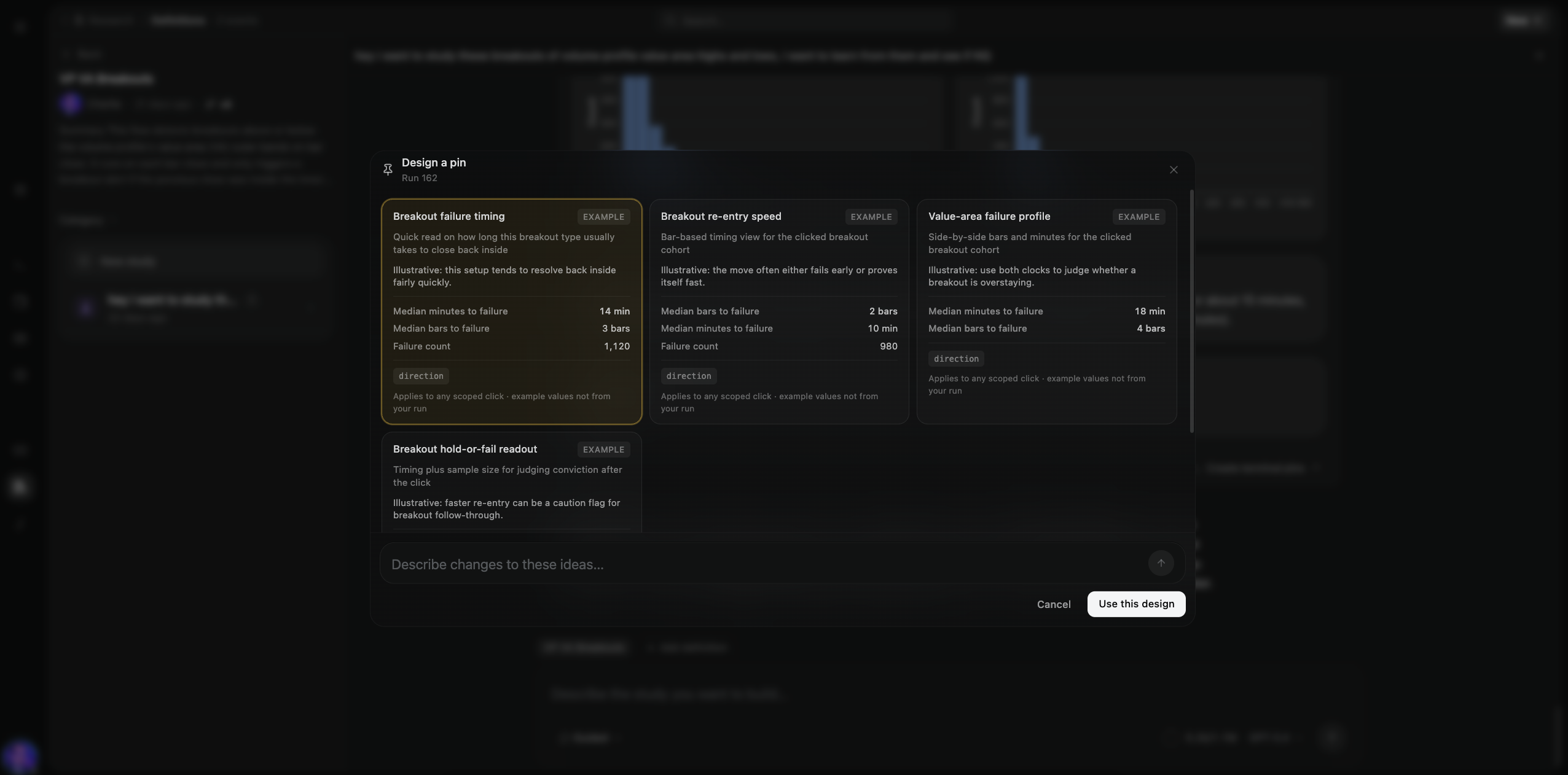This screenshot has width=1568, height=775.
Task: Click EXAMPLE badge on Breakout failure timing
Action: point(603,217)
